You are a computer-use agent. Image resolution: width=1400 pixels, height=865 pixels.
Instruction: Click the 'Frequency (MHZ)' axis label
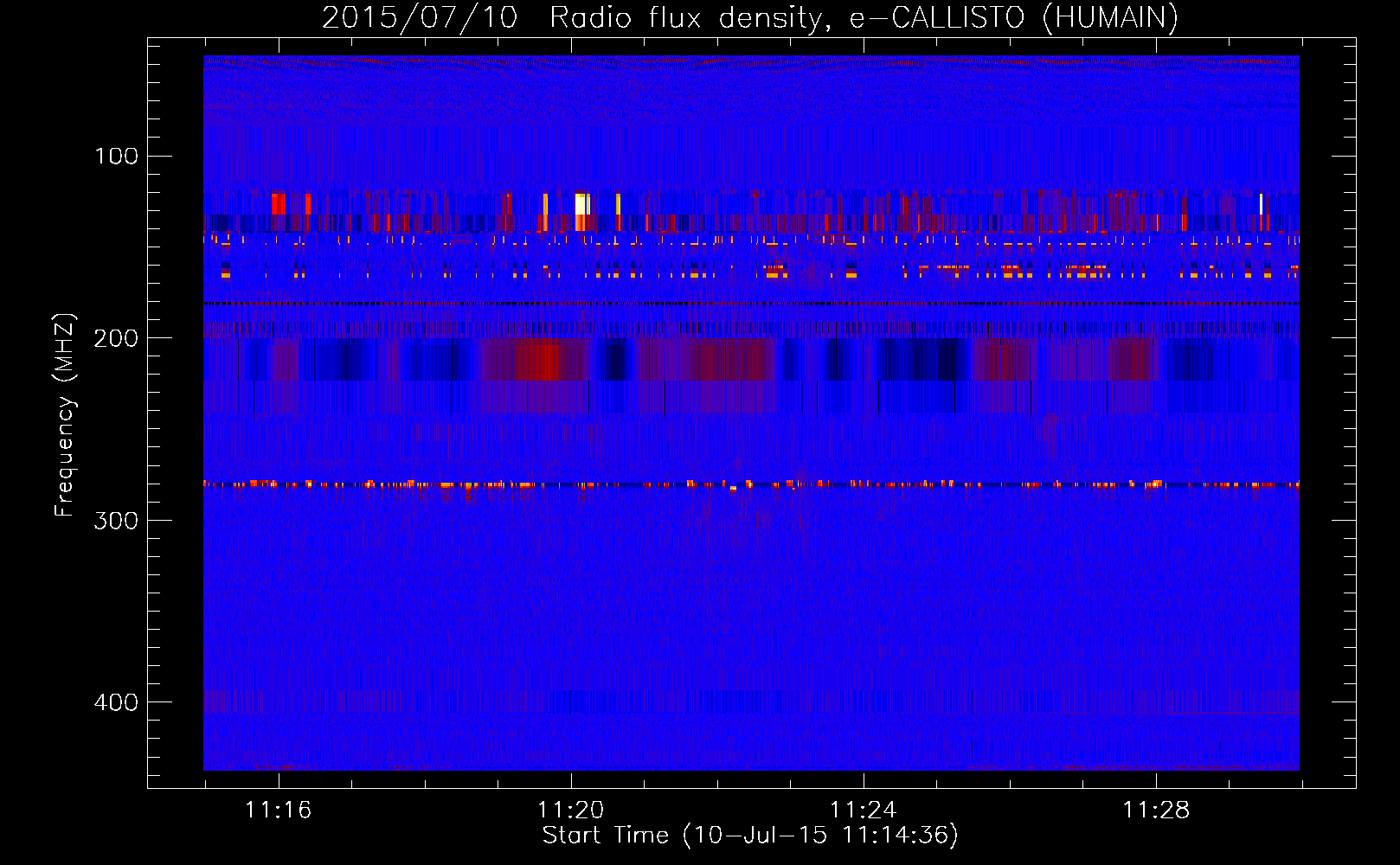(65, 414)
